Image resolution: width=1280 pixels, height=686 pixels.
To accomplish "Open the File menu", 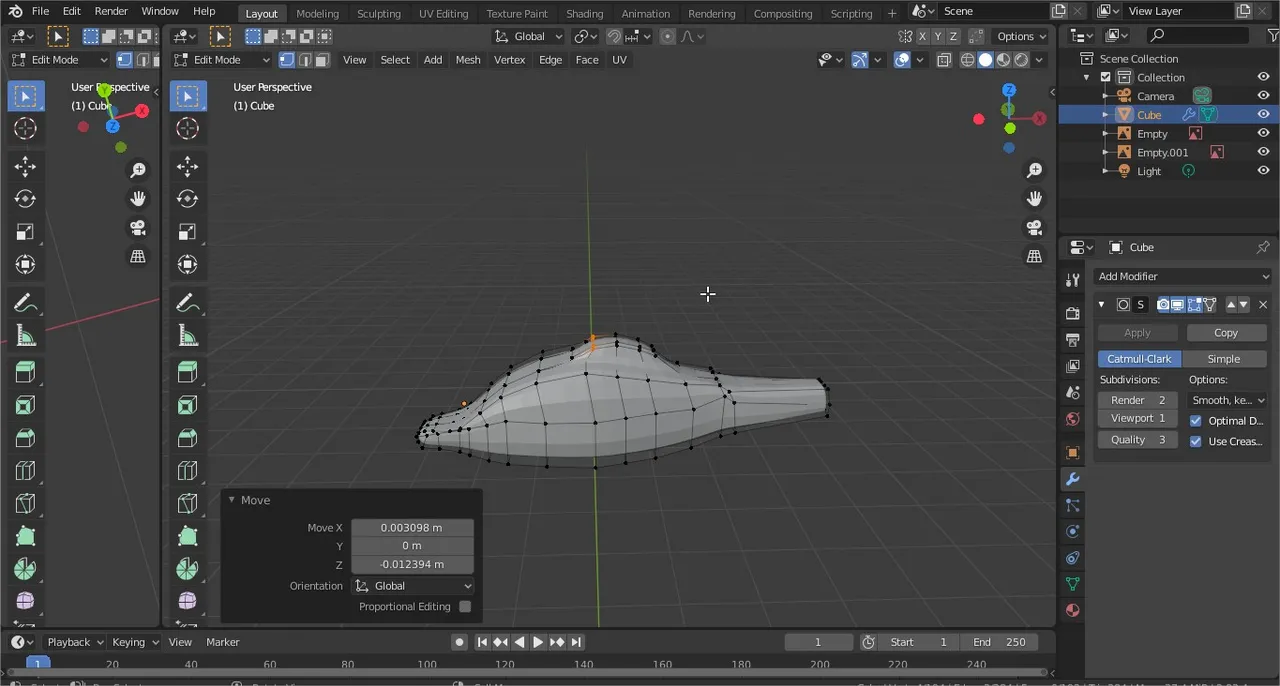I will click(40, 11).
